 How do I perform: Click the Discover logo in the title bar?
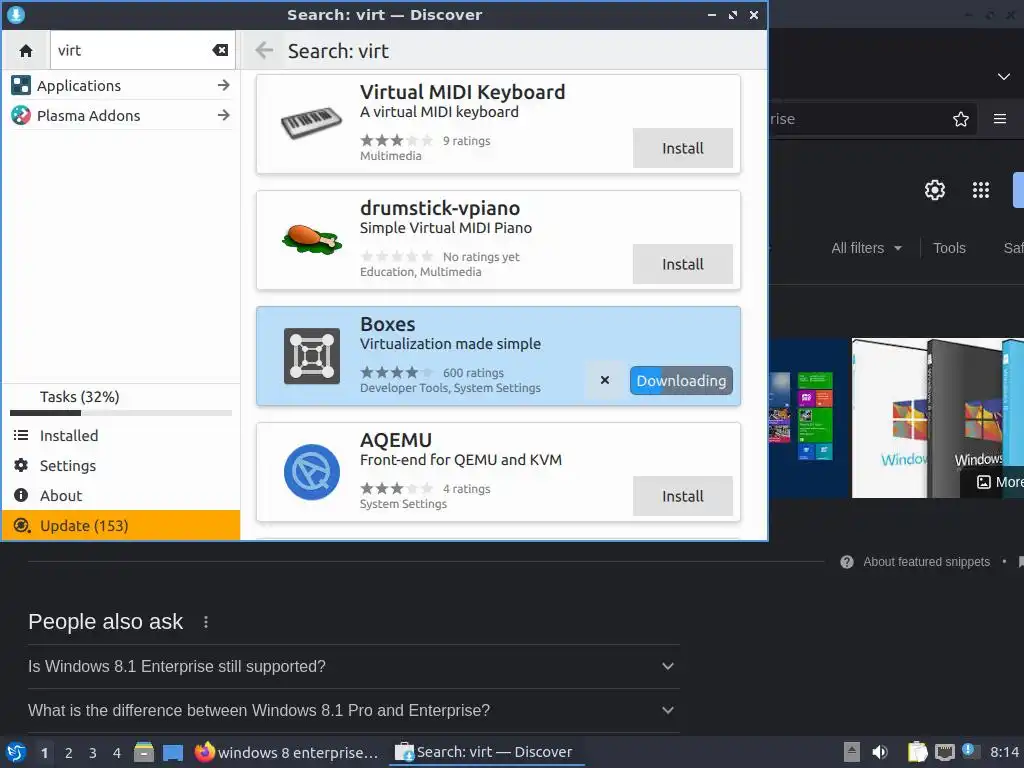[x=16, y=14]
